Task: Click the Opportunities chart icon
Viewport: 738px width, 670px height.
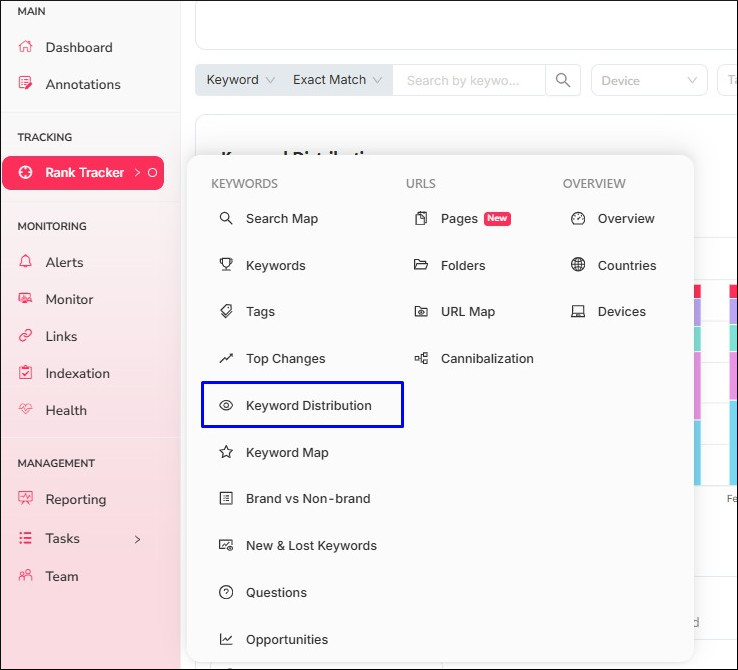Action: (x=226, y=638)
